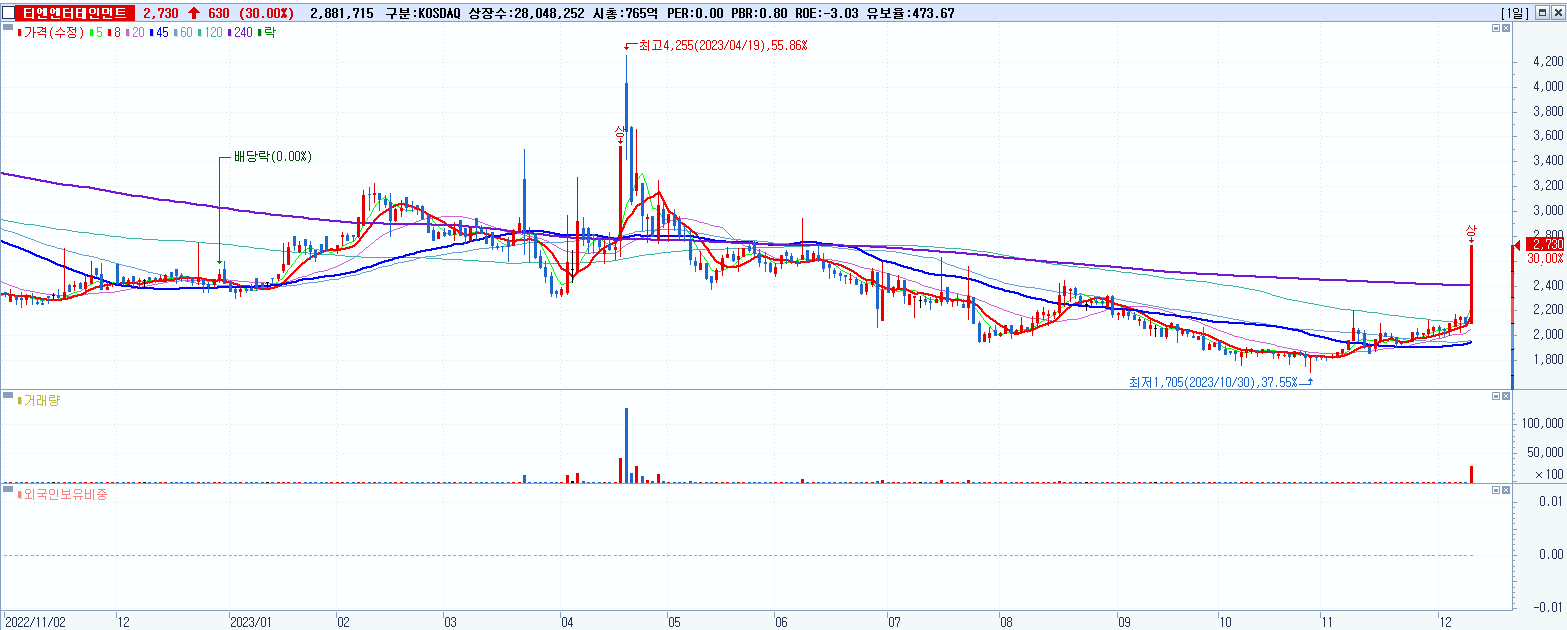
Task: Click the 07 month label on time axis
Action: [893, 621]
